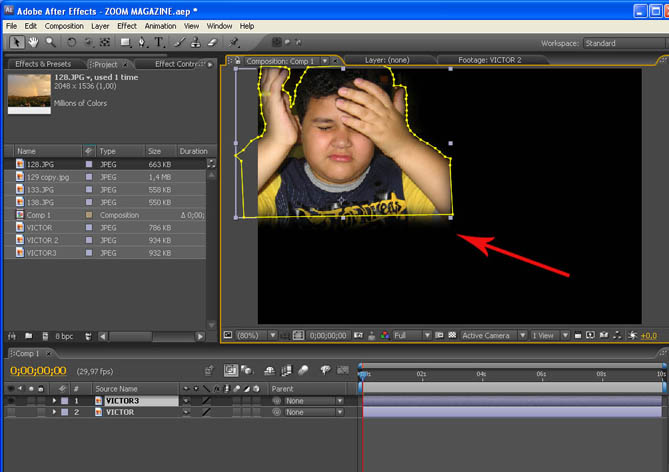The image size is (669, 472).
Task: Expand the VICTOR3 layer properties
Action: tap(54, 400)
